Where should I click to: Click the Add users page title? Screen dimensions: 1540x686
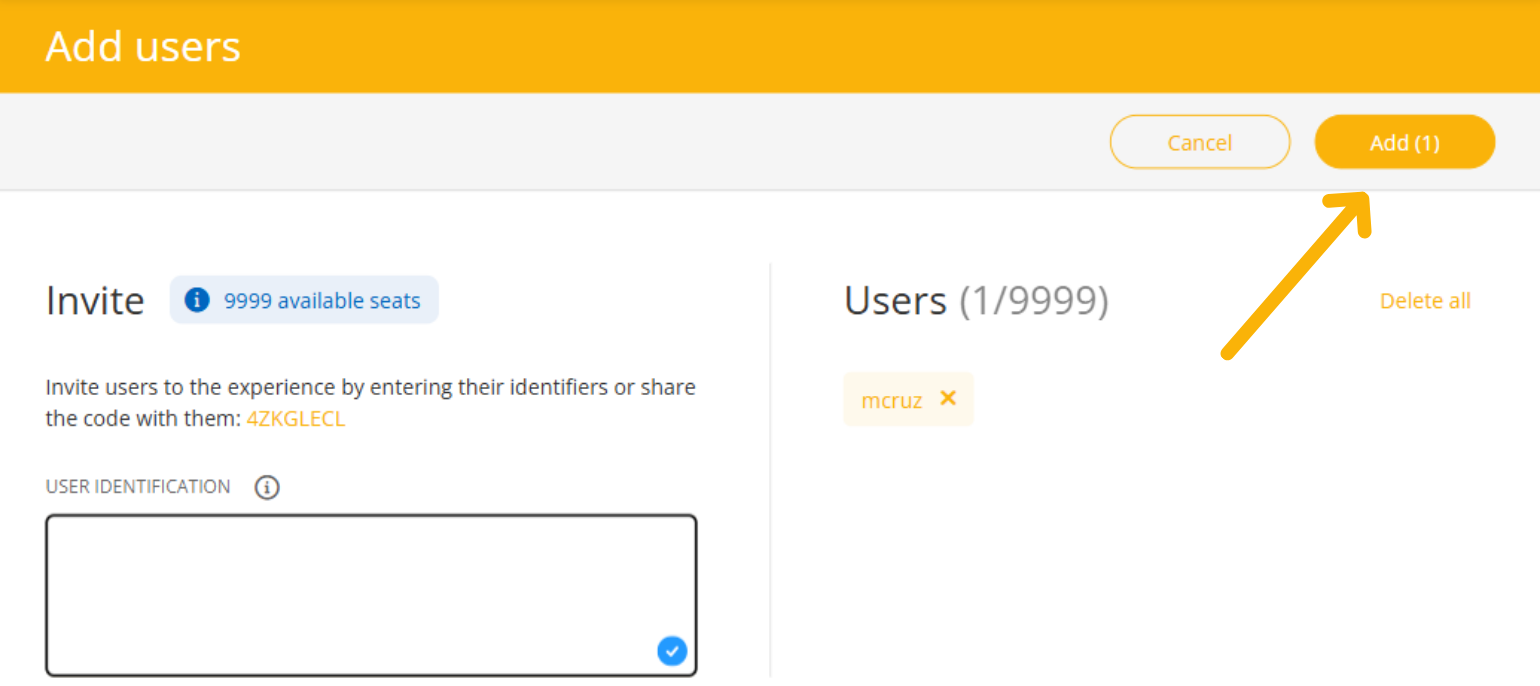click(x=143, y=47)
